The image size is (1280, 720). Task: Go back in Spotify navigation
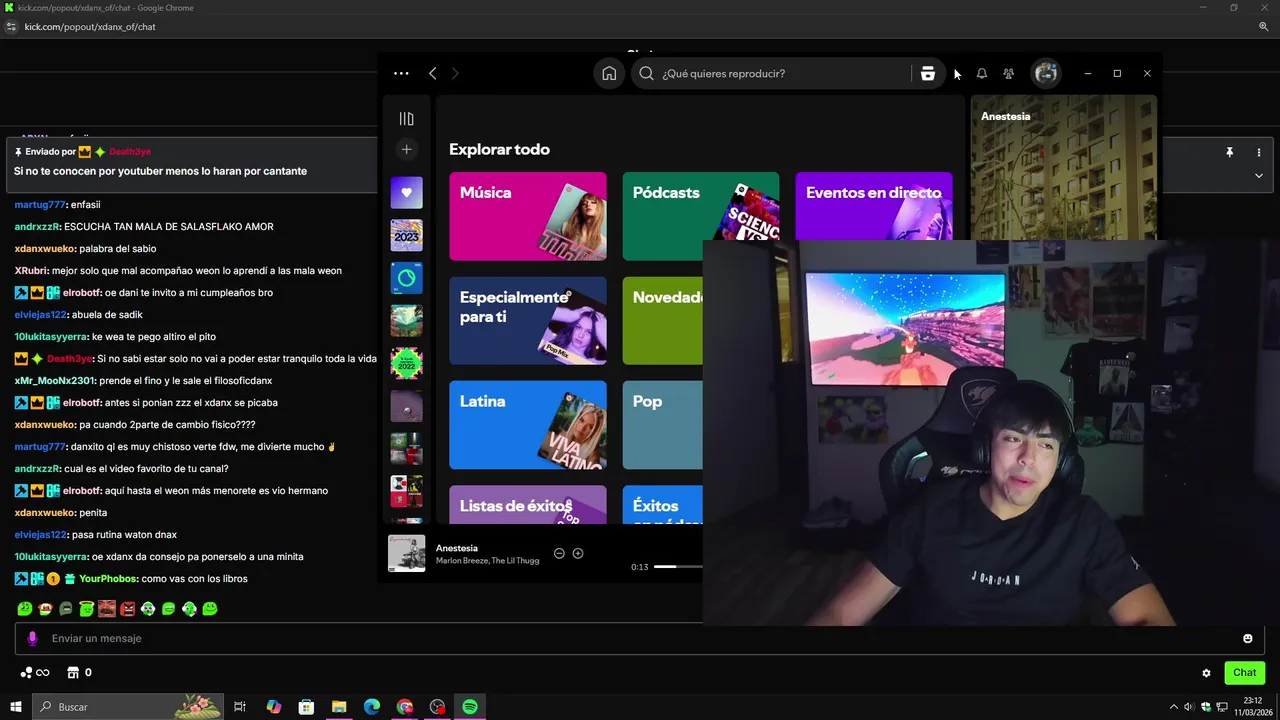(432, 73)
